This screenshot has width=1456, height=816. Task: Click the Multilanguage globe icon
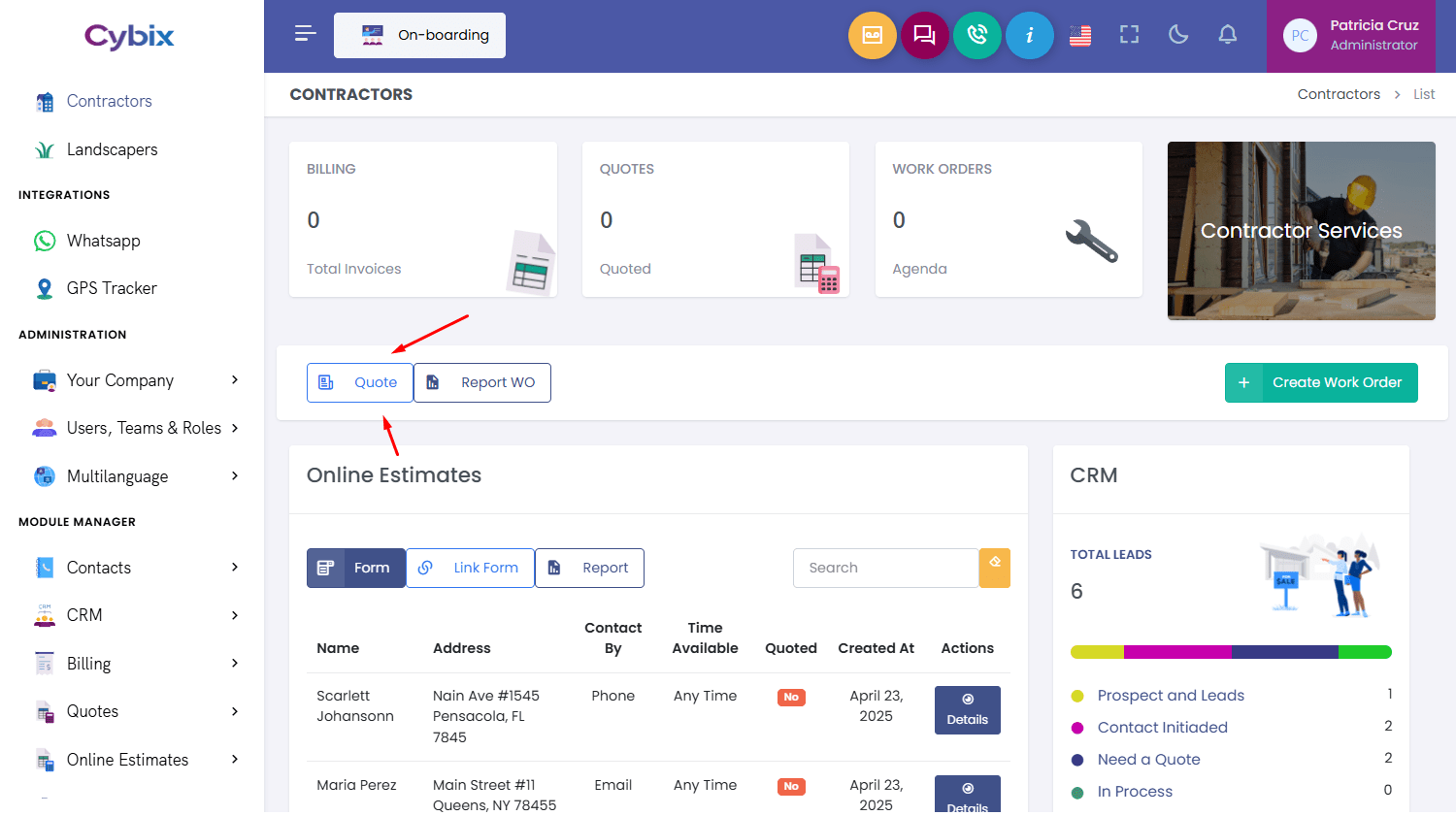pos(45,476)
